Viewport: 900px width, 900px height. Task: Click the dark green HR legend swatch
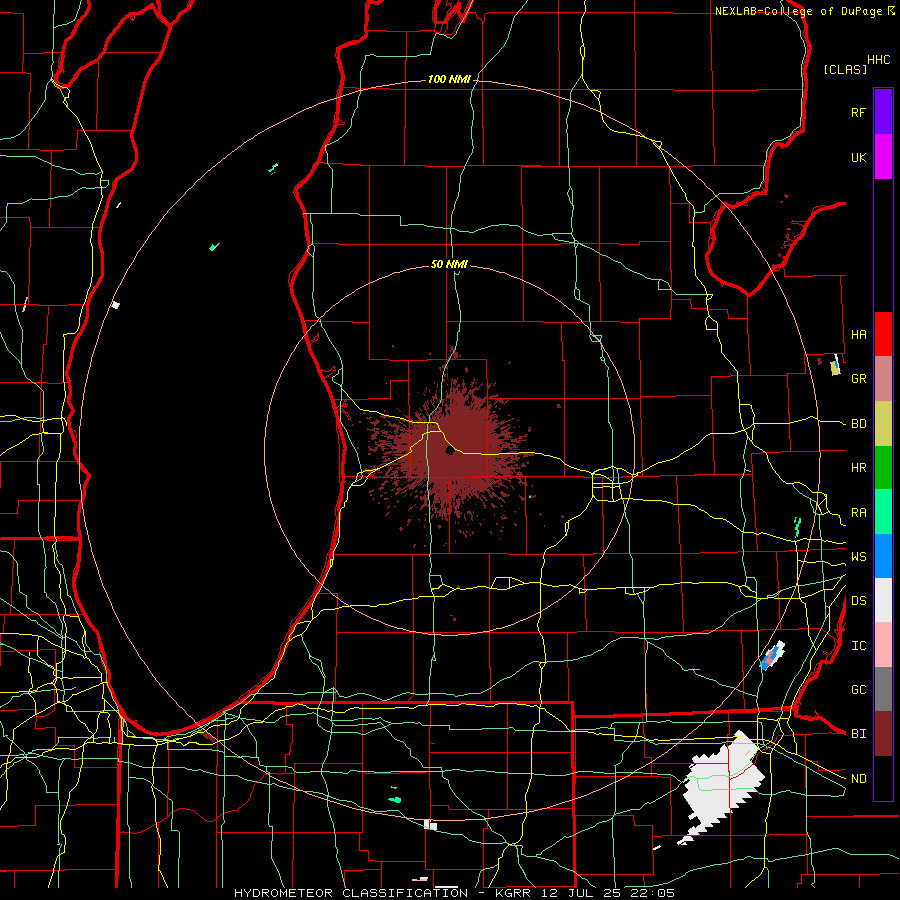883,468
